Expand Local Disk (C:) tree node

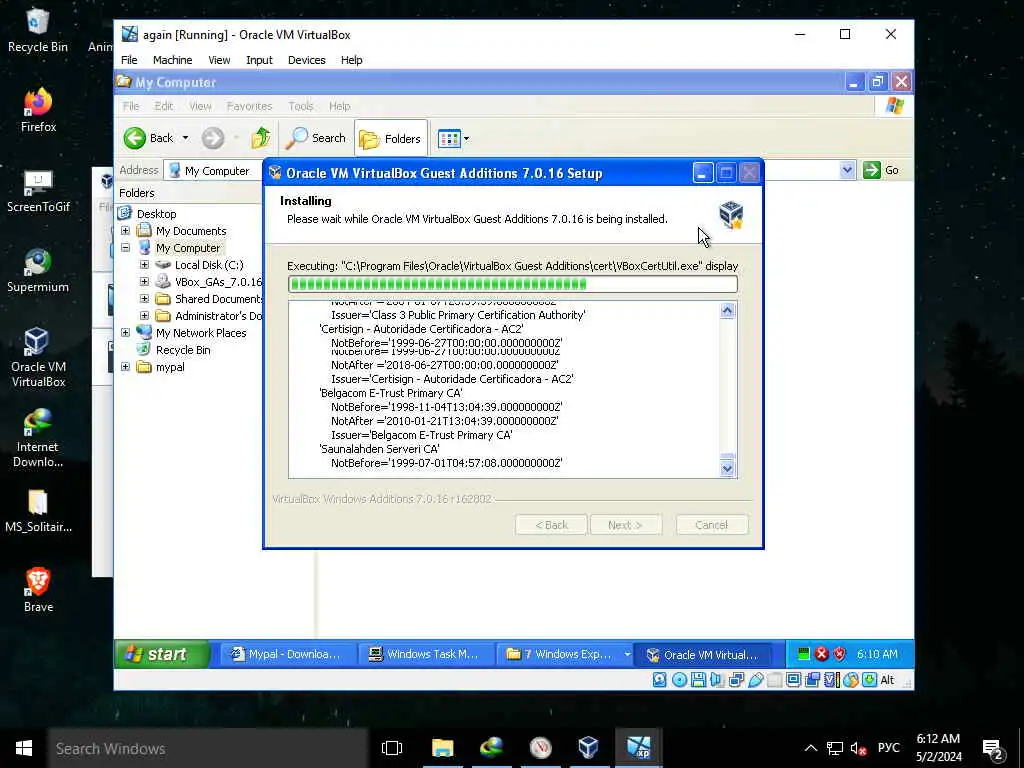pyautogui.click(x=144, y=264)
